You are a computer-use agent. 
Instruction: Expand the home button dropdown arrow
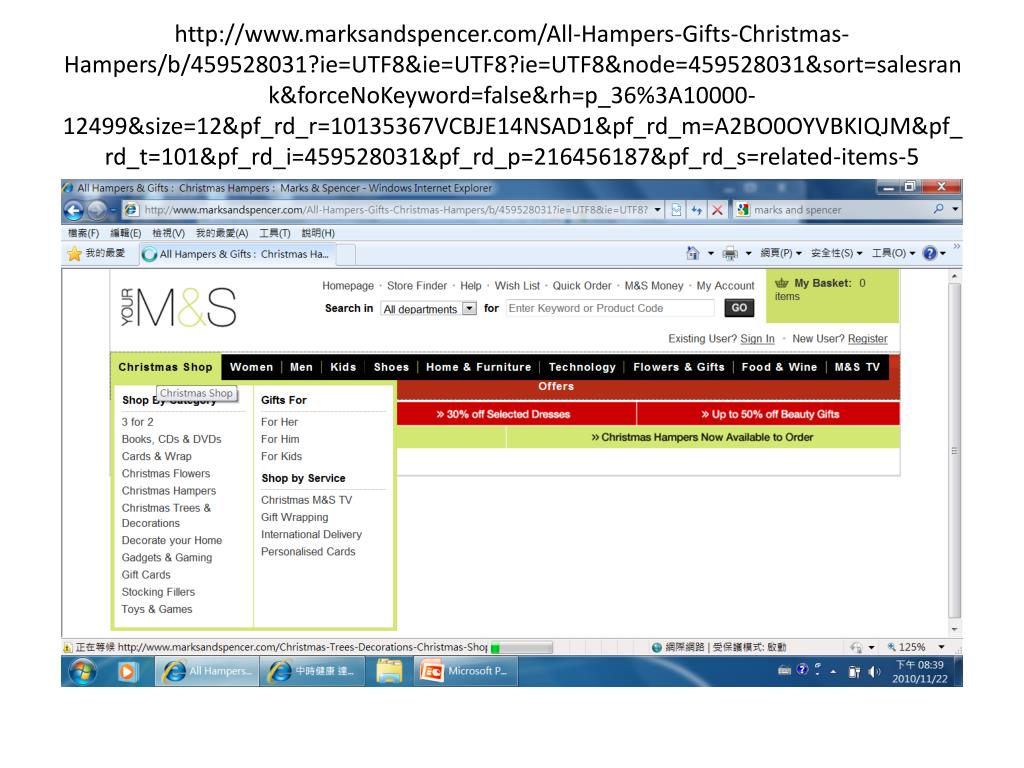tap(711, 253)
